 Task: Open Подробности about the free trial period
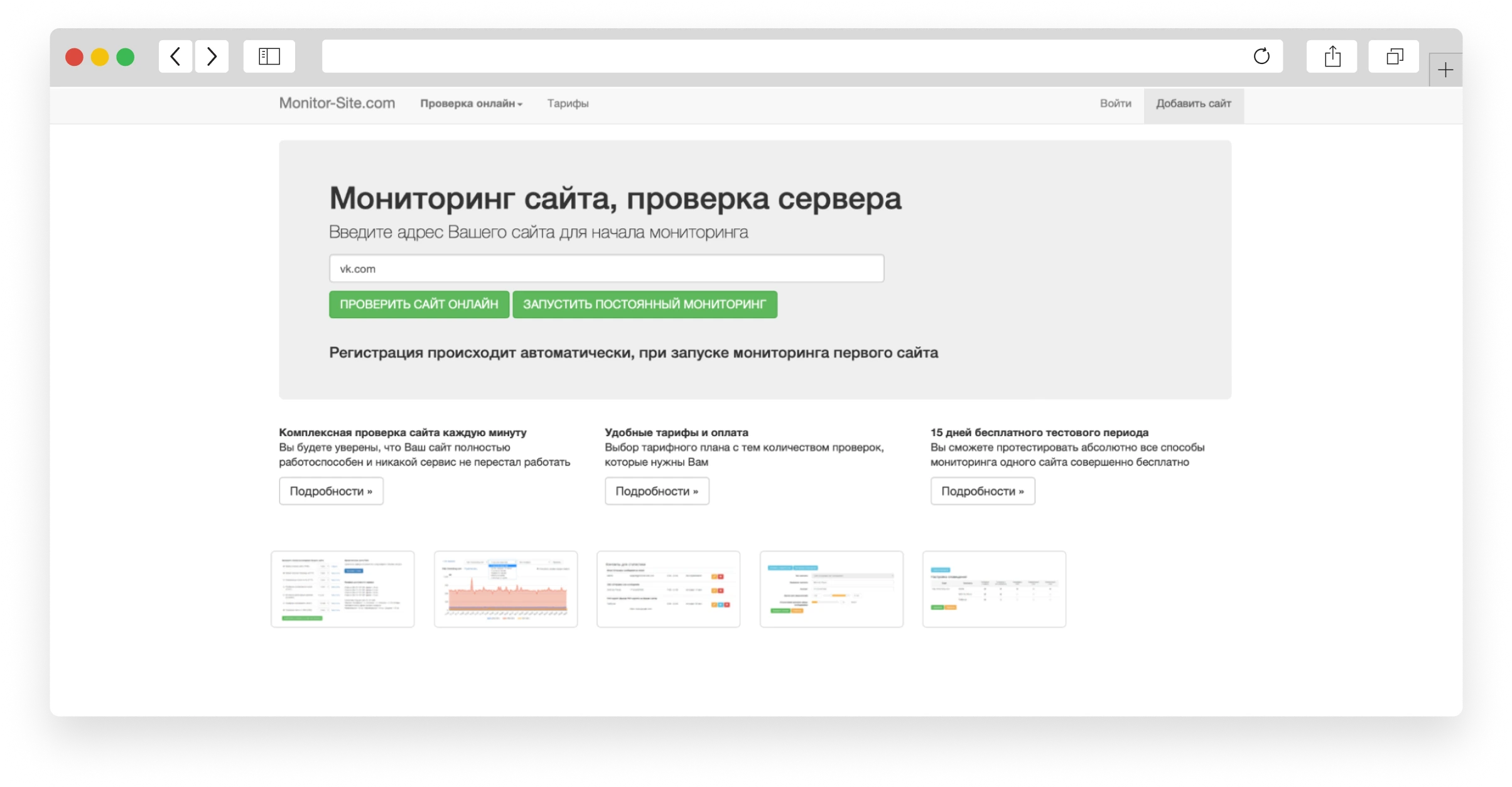[x=982, y=491]
